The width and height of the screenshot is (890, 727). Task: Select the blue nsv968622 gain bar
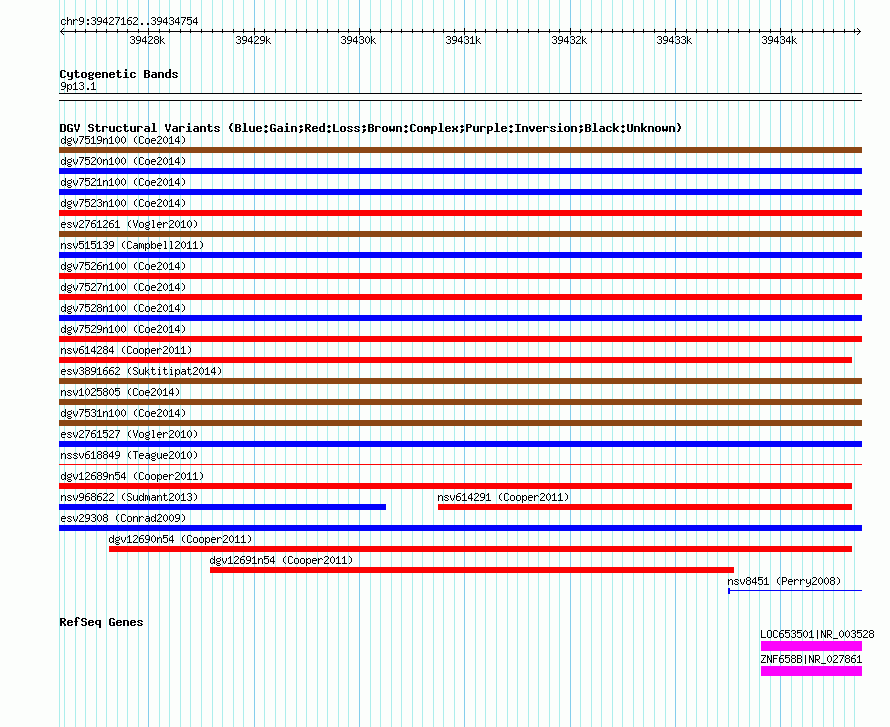click(222, 507)
